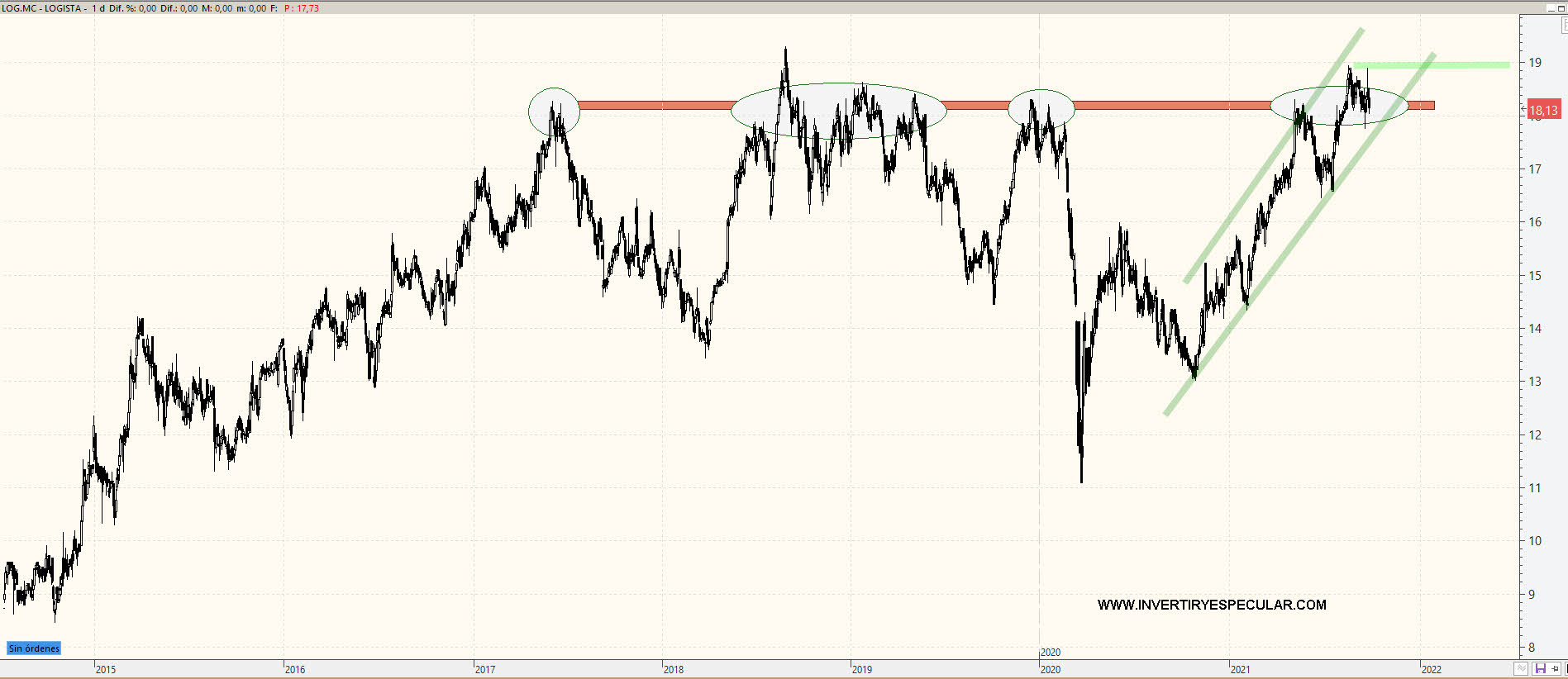Click the pin icon in bottom corner
The height and width of the screenshot is (679, 1568).
coord(1555,668)
